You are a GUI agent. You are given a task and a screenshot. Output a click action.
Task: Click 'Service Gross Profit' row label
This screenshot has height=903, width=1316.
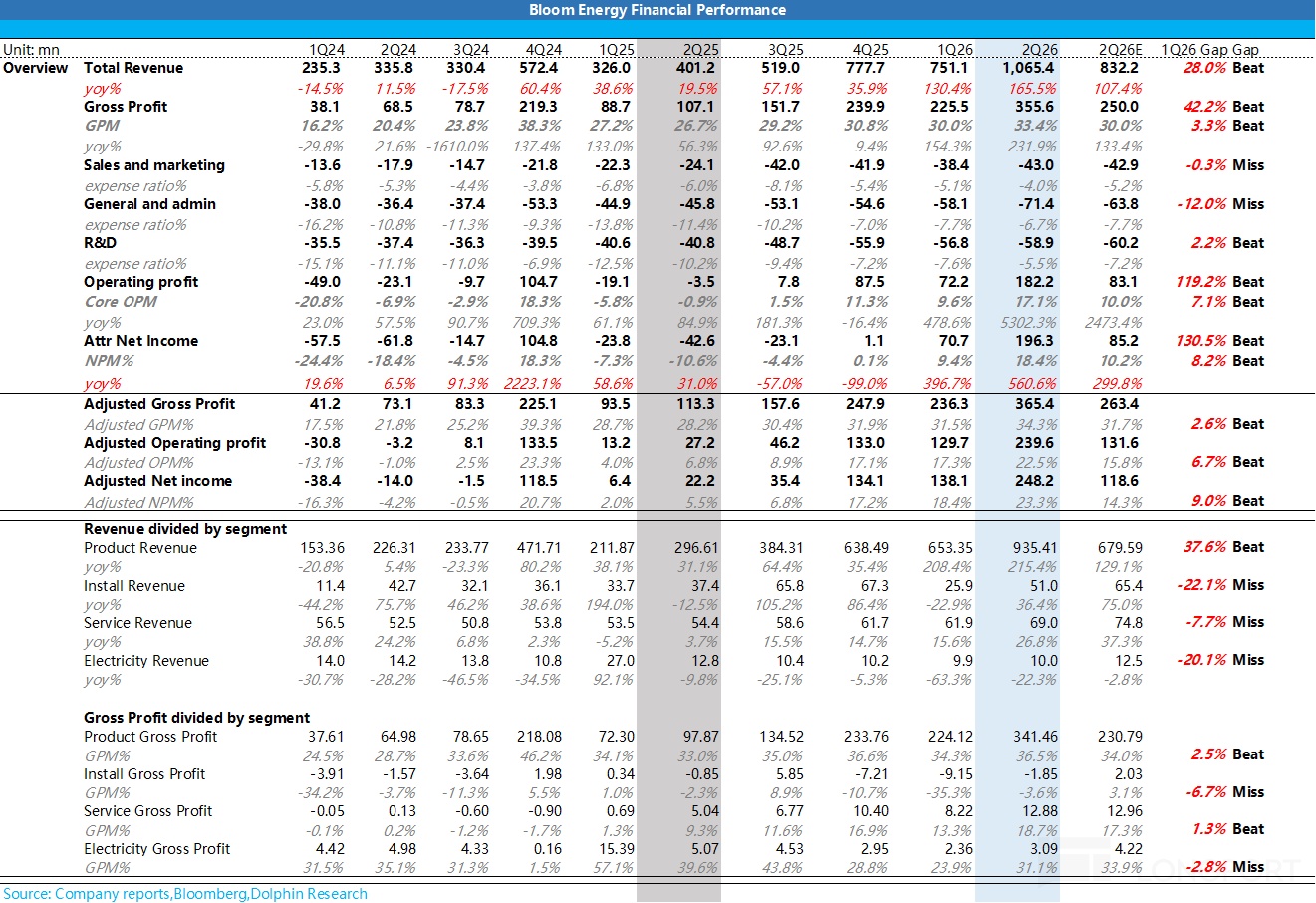click(148, 811)
